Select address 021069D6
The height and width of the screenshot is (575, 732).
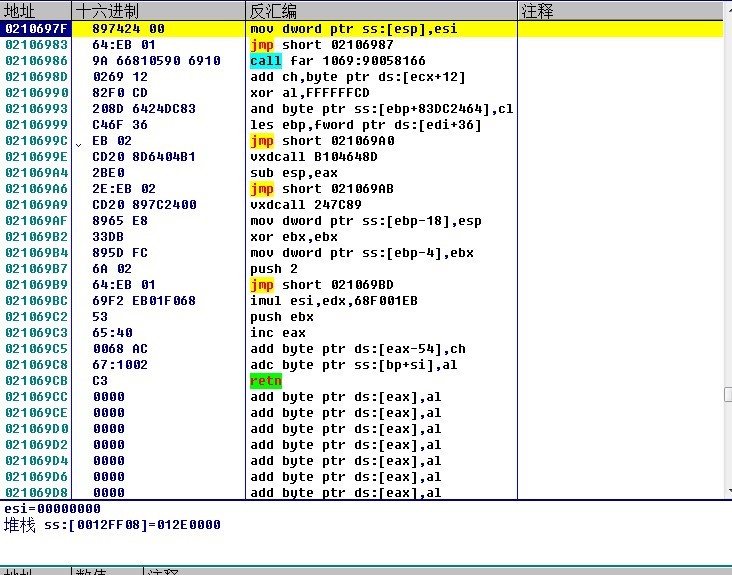pos(36,477)
